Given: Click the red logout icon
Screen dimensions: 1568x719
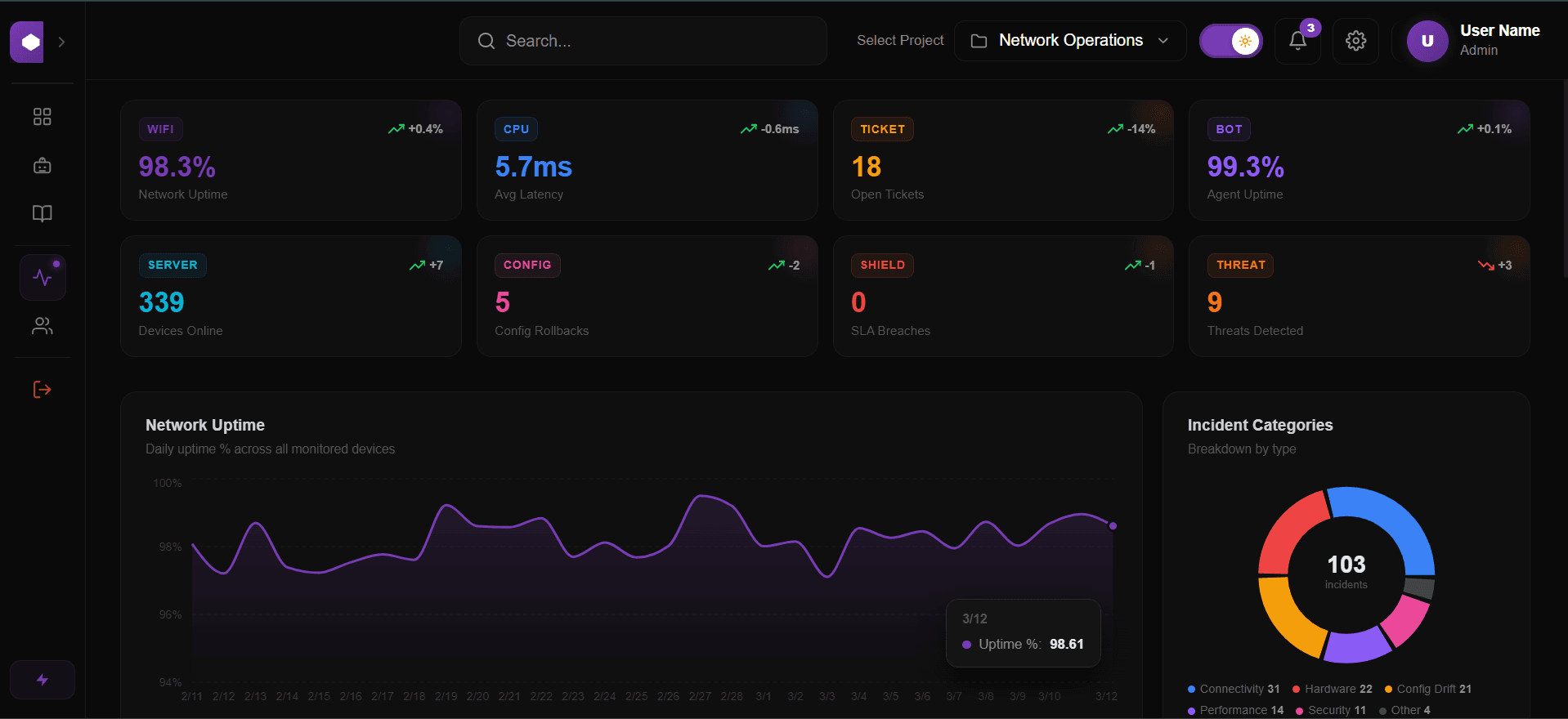Looking at the screenshot, I should (x=43, y=390).
